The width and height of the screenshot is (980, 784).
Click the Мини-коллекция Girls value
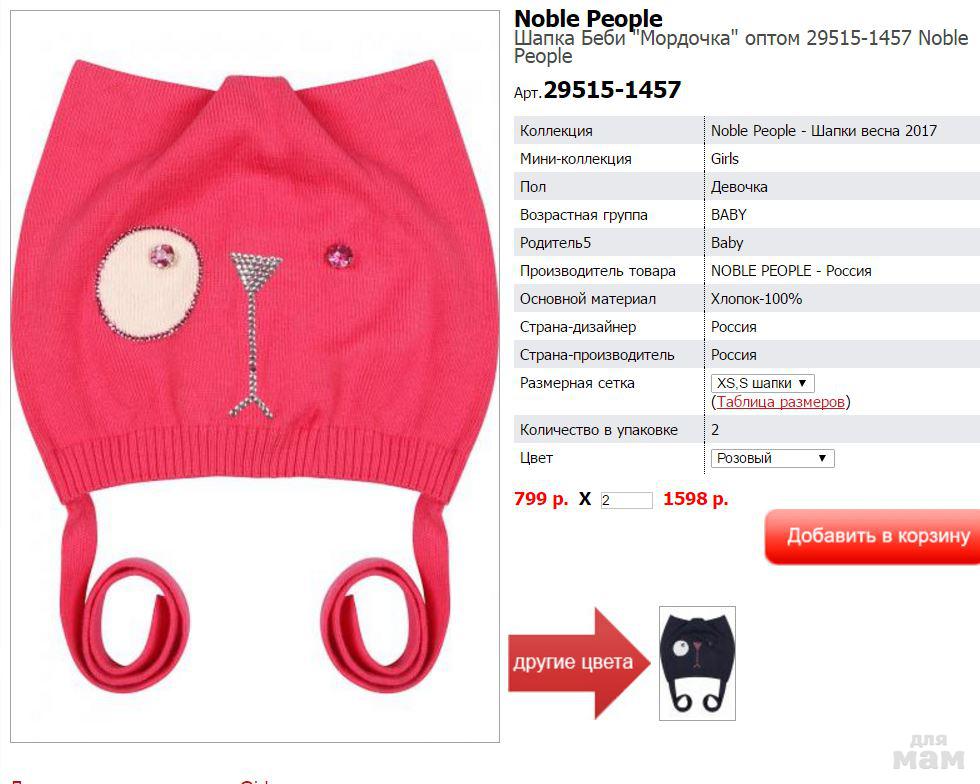click(x=724, y=159)
